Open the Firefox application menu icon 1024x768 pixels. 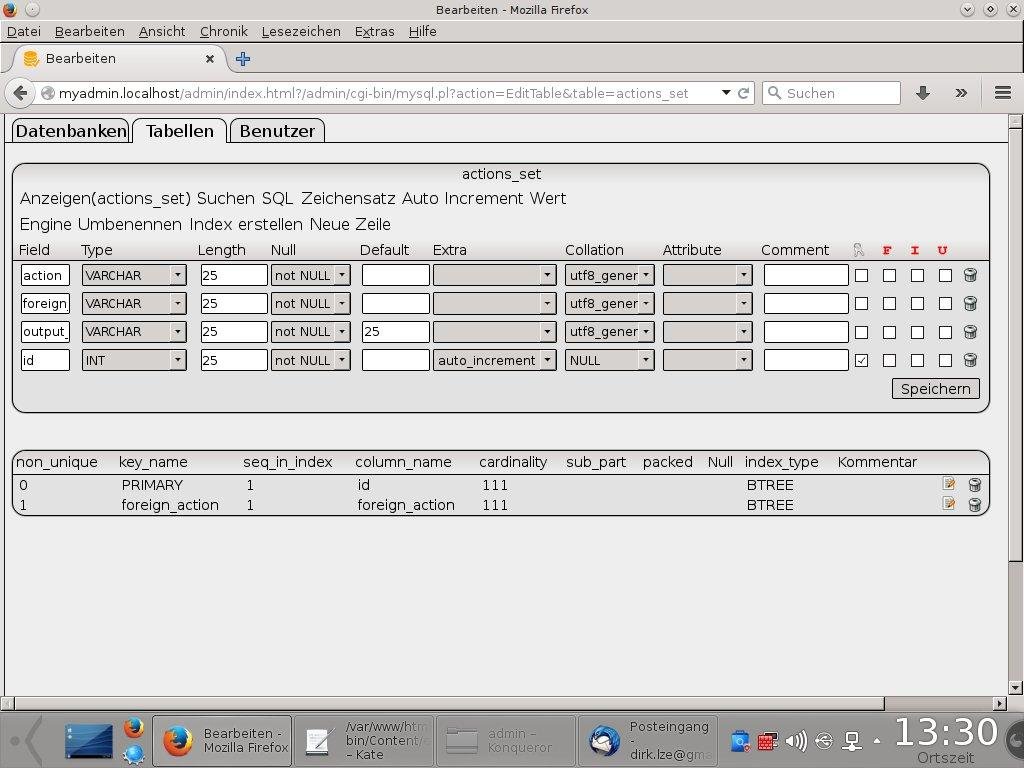(1001, 92)
